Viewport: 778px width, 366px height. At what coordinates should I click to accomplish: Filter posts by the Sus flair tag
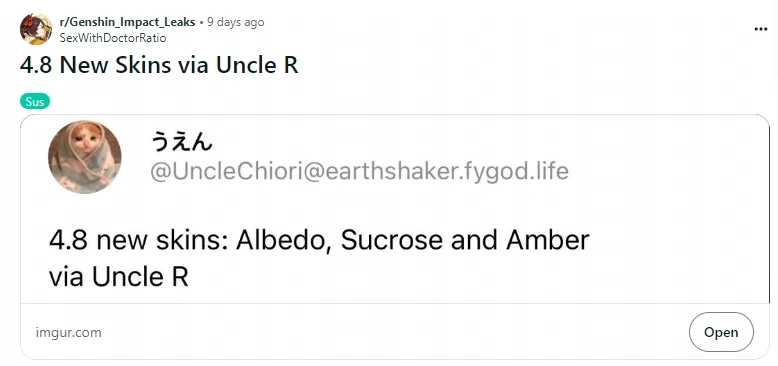coord(35,102)
